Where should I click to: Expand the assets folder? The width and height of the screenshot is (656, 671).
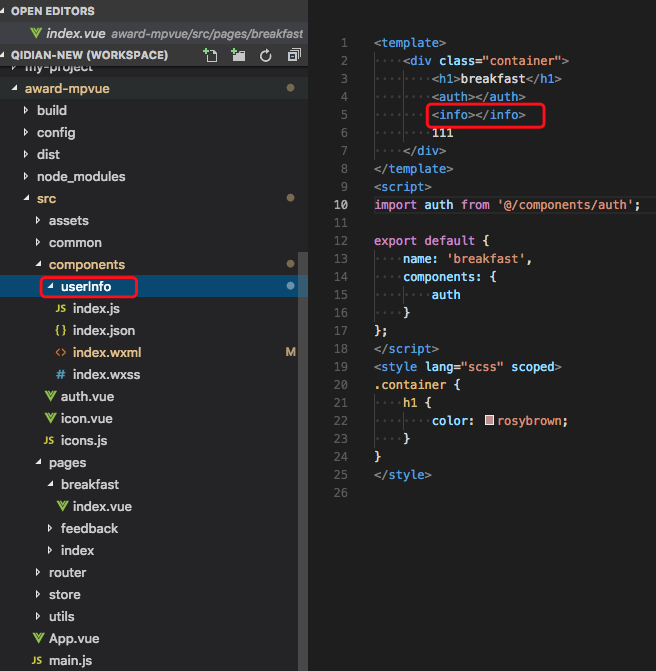point(38,220)
